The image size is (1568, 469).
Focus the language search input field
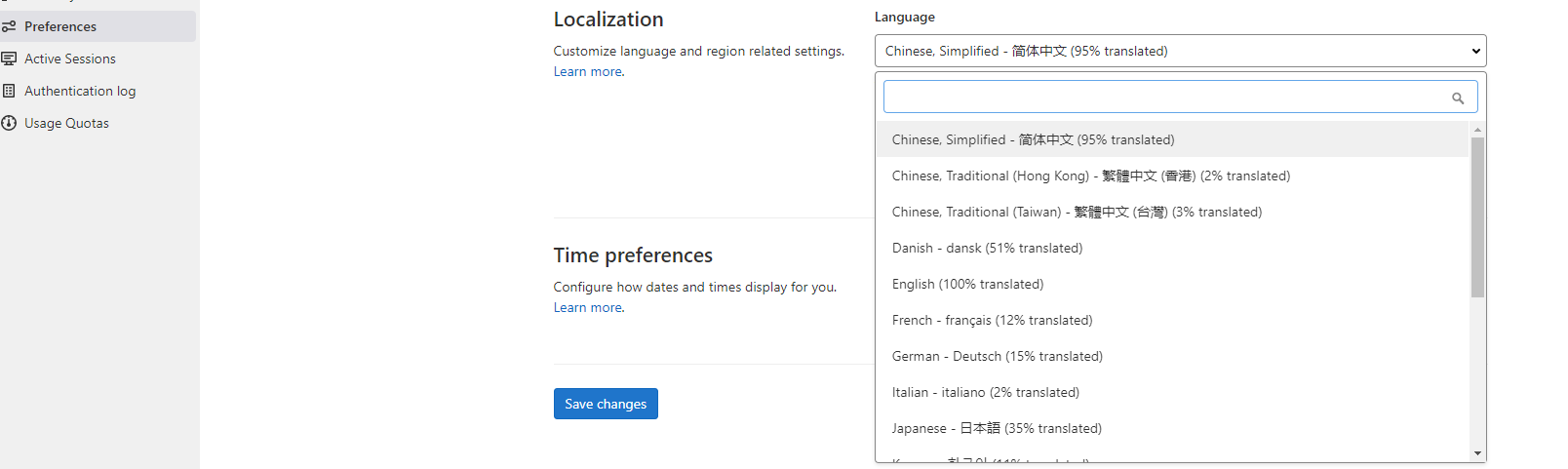1165,97
